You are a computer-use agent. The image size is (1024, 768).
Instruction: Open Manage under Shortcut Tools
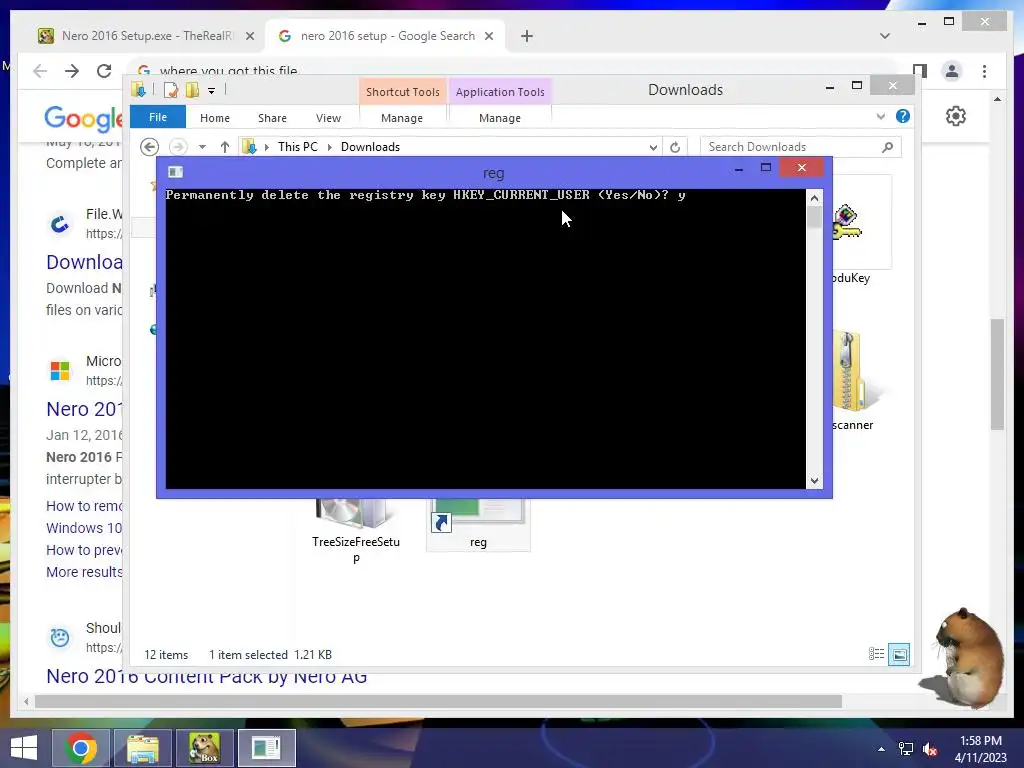click(402, 118)
